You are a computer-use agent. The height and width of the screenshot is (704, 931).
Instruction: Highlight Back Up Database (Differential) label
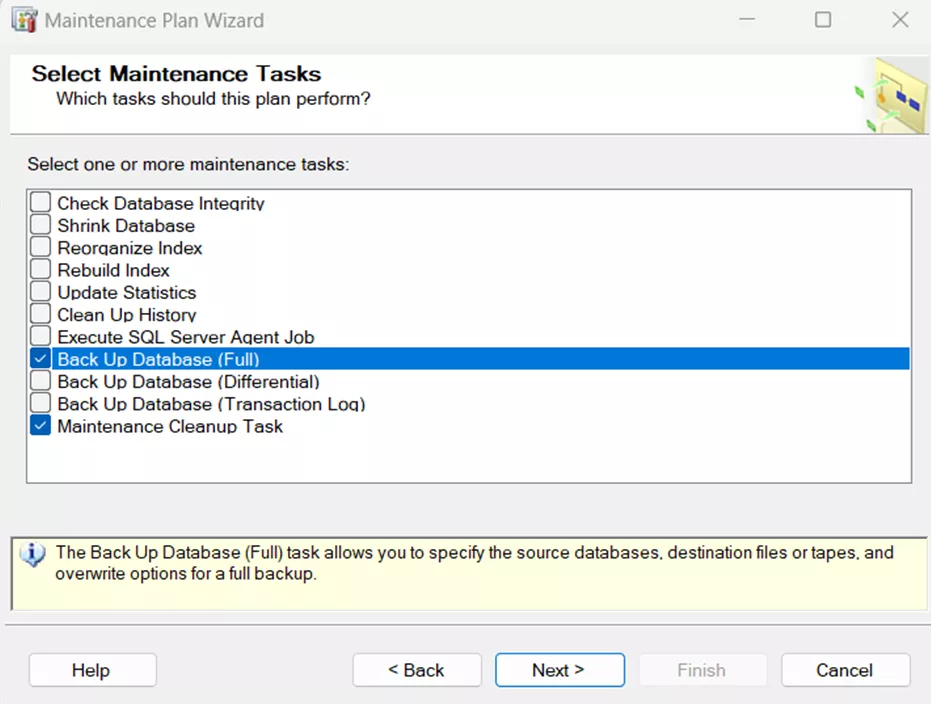(x=188, y=381)
